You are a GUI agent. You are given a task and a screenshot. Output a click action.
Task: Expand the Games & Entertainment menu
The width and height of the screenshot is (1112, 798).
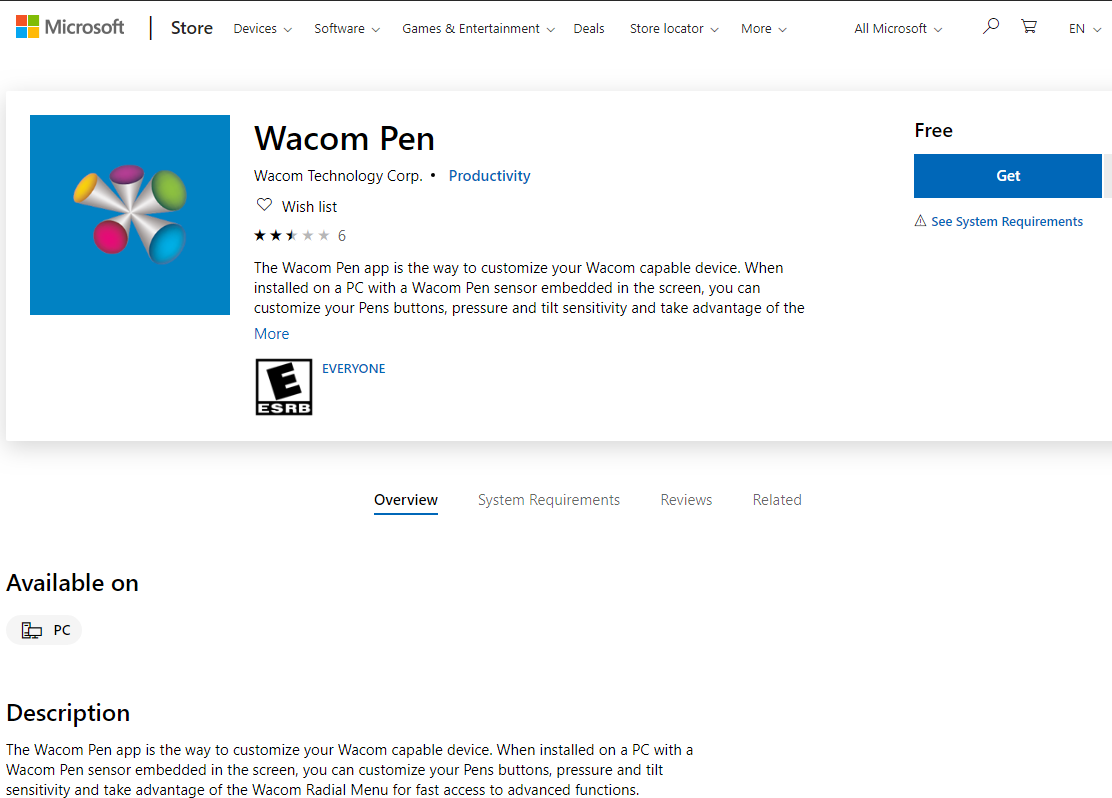coord(478,28)
